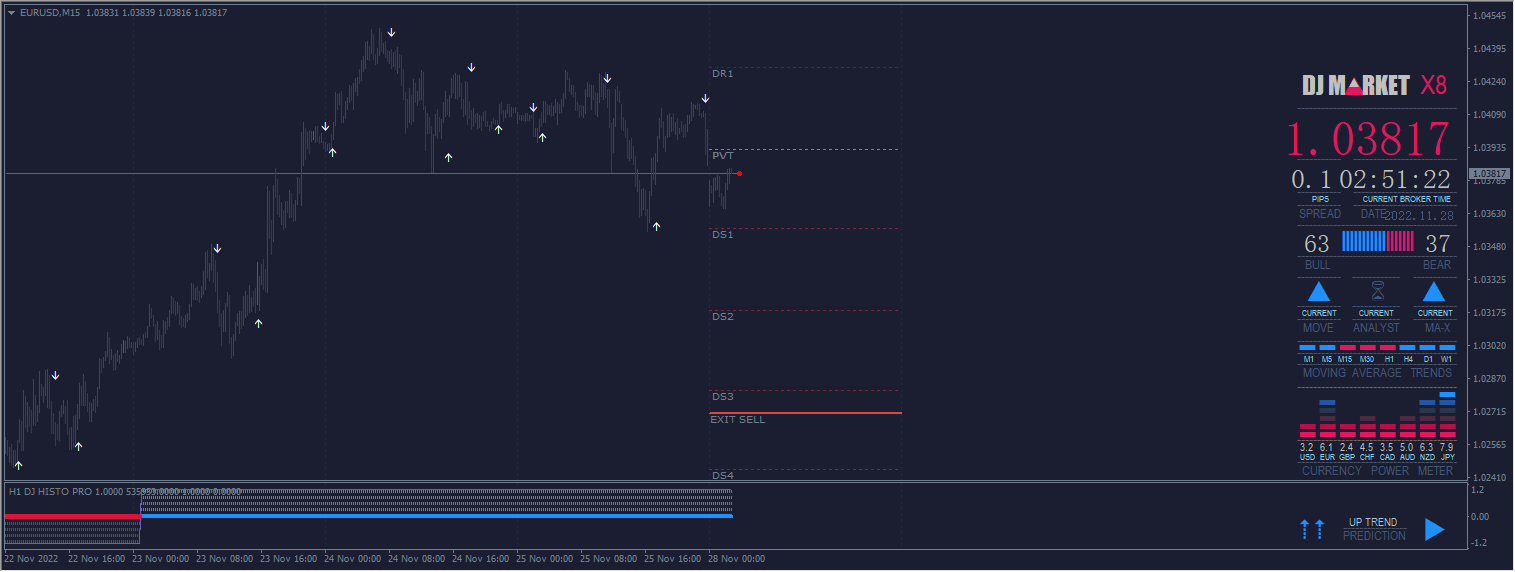The image size is (1515, 572).
Task: Click the X8 text in the logo
Action: tap(1434, 85)
